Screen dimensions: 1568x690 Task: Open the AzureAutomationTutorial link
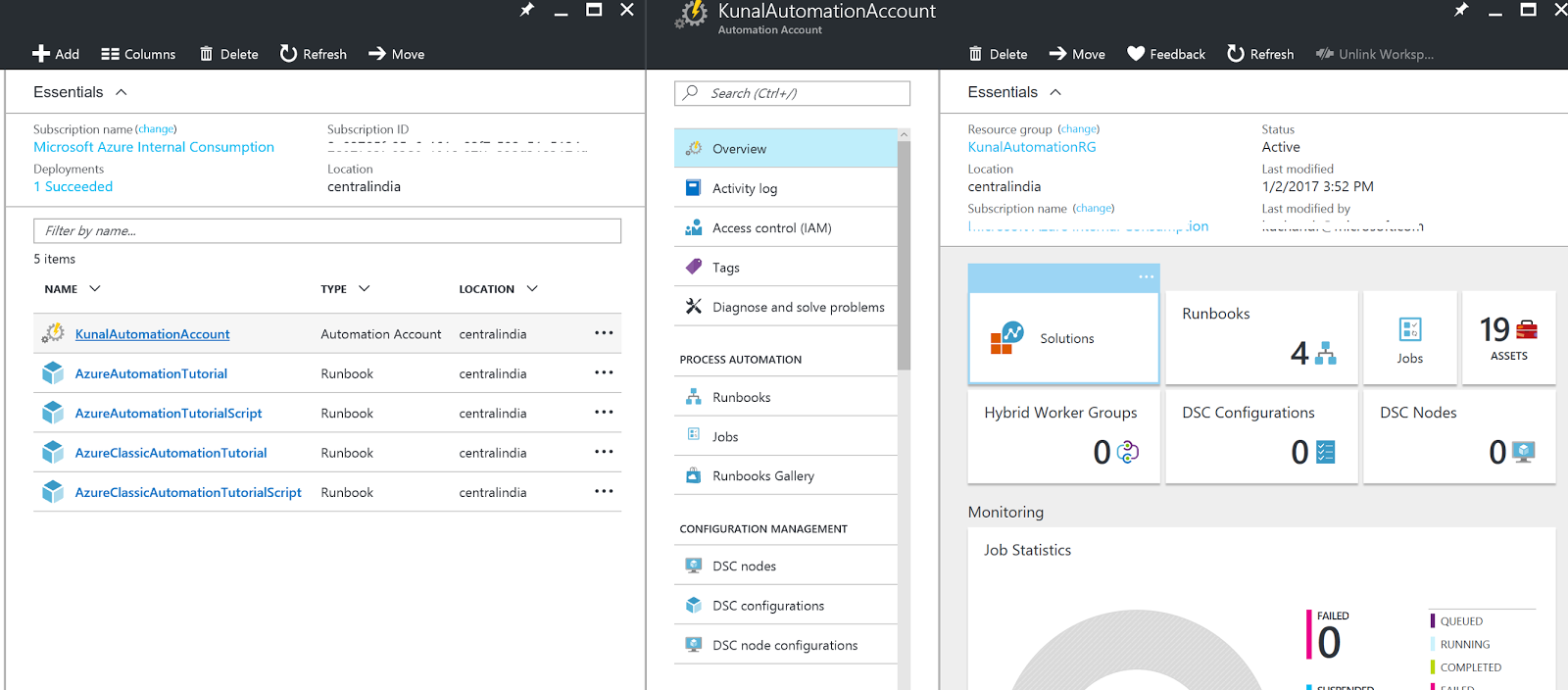tap(151, 373)
